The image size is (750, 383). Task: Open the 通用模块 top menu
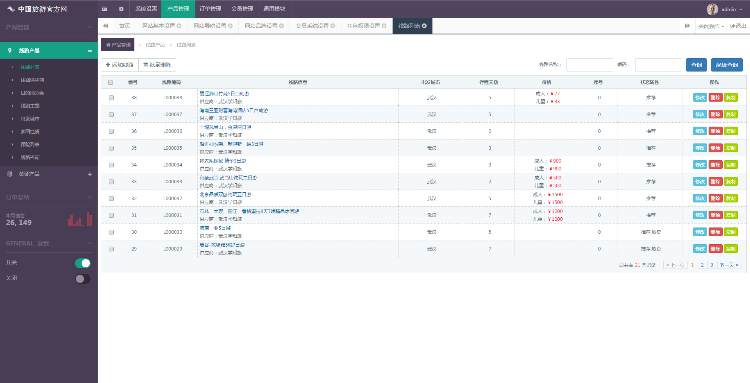tap(274, 9)
